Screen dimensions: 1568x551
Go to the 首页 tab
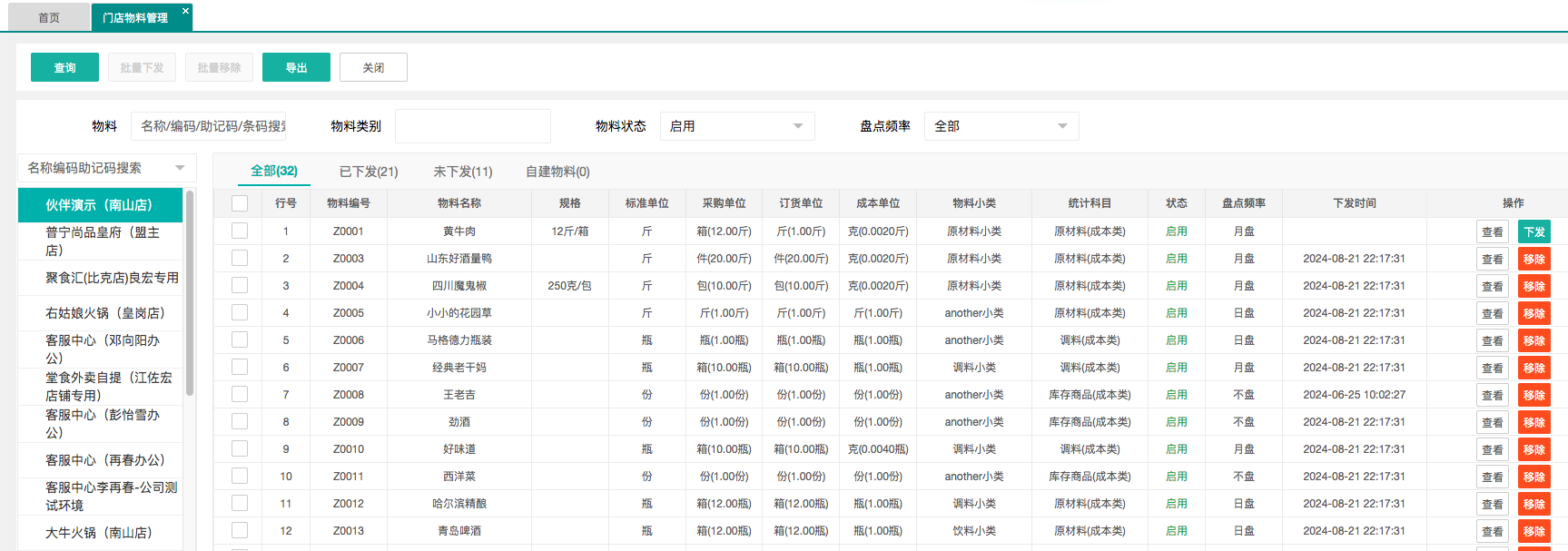coord(49,17)
